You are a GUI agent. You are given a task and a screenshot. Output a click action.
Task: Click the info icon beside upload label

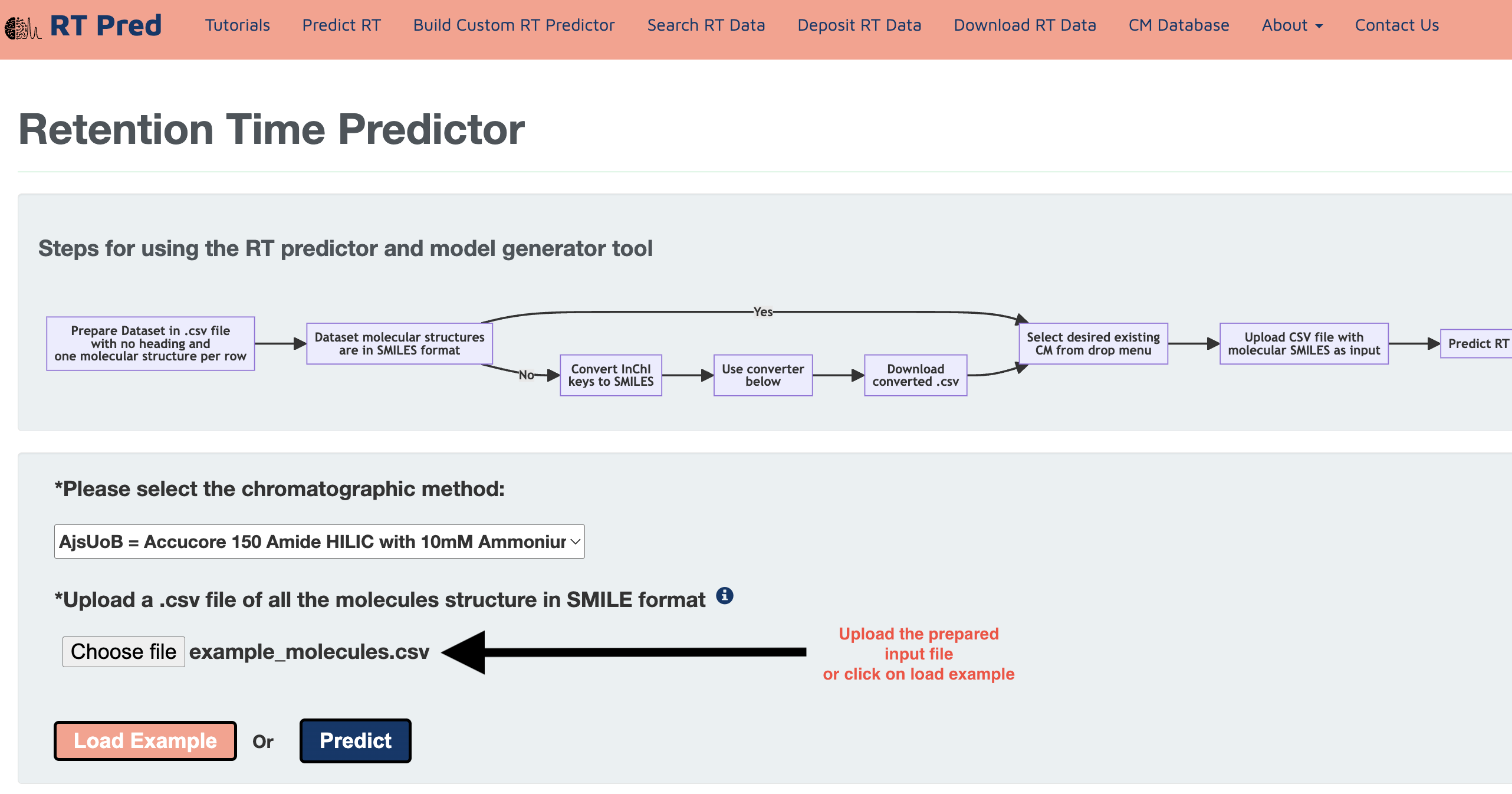[x=724, y=596]
